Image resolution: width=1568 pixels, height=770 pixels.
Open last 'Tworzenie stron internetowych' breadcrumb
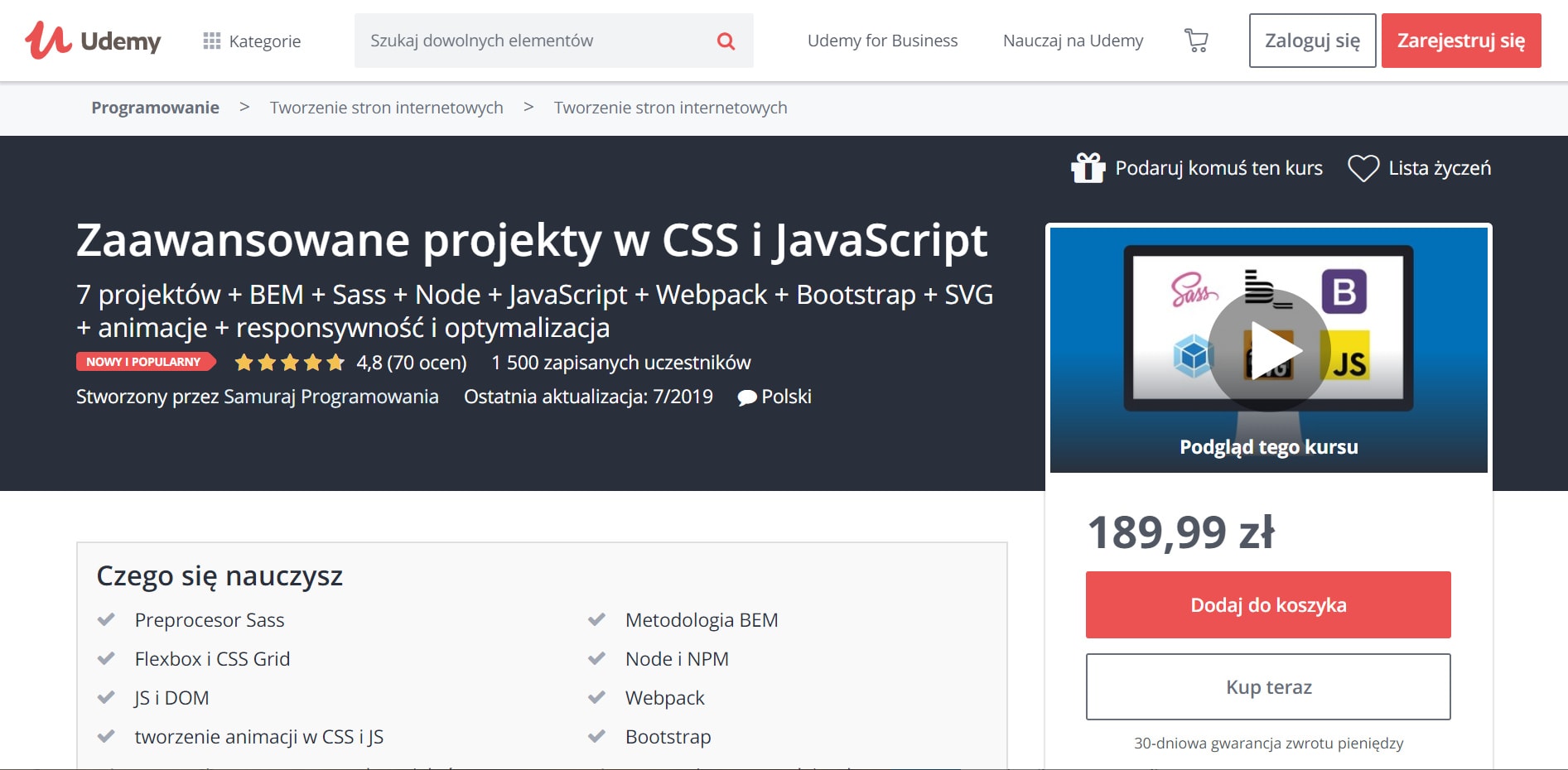(x=670, y=108)
